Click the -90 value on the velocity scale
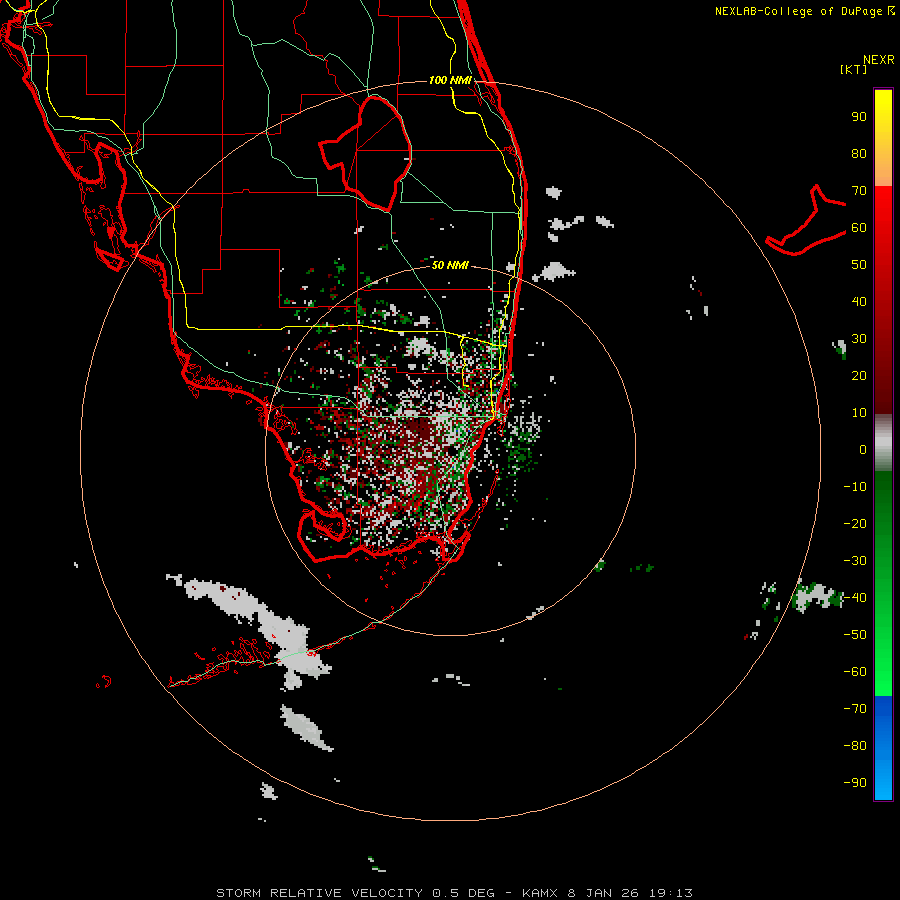This screenshot has height=900, width=900. pyautogui.click(x=855, y=783)
